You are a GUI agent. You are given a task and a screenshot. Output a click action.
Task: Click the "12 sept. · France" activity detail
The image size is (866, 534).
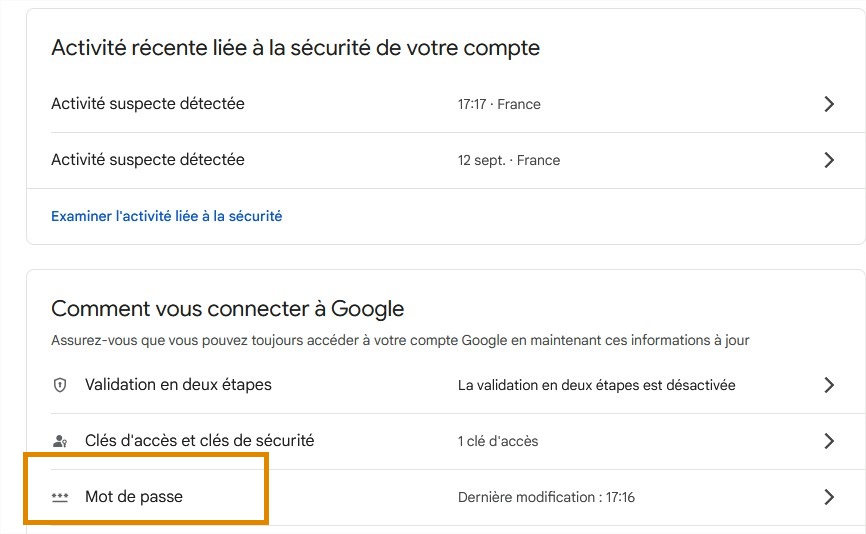pos(509,160)
